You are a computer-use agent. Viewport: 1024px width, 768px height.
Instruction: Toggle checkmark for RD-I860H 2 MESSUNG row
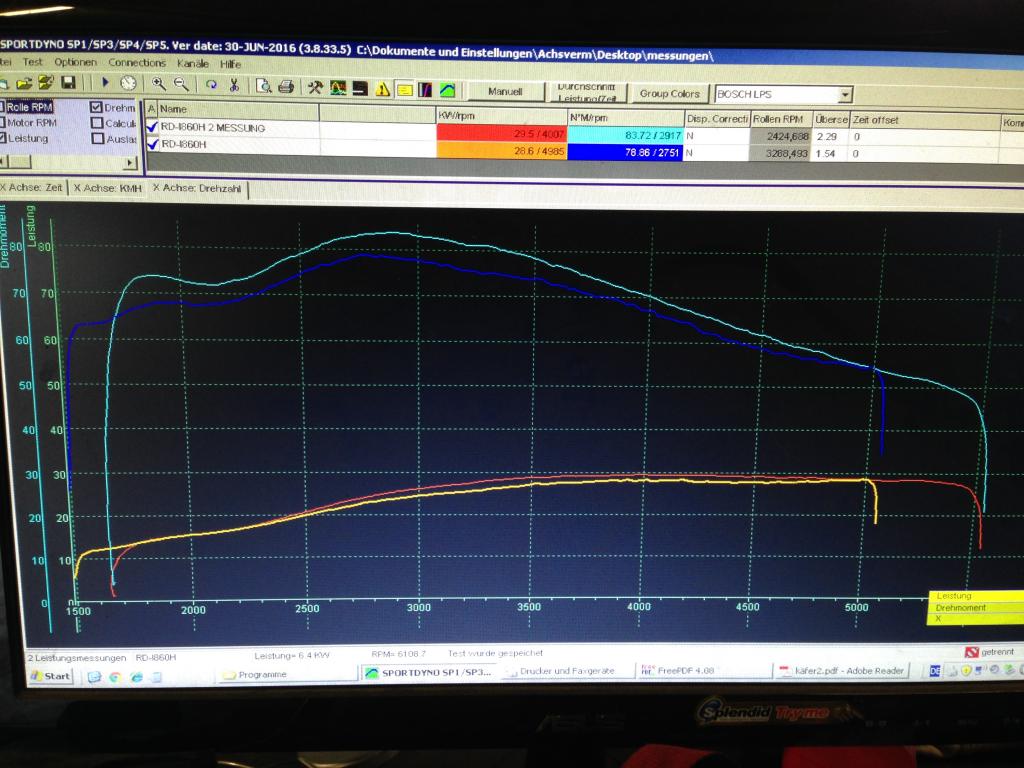click(152, 128)
